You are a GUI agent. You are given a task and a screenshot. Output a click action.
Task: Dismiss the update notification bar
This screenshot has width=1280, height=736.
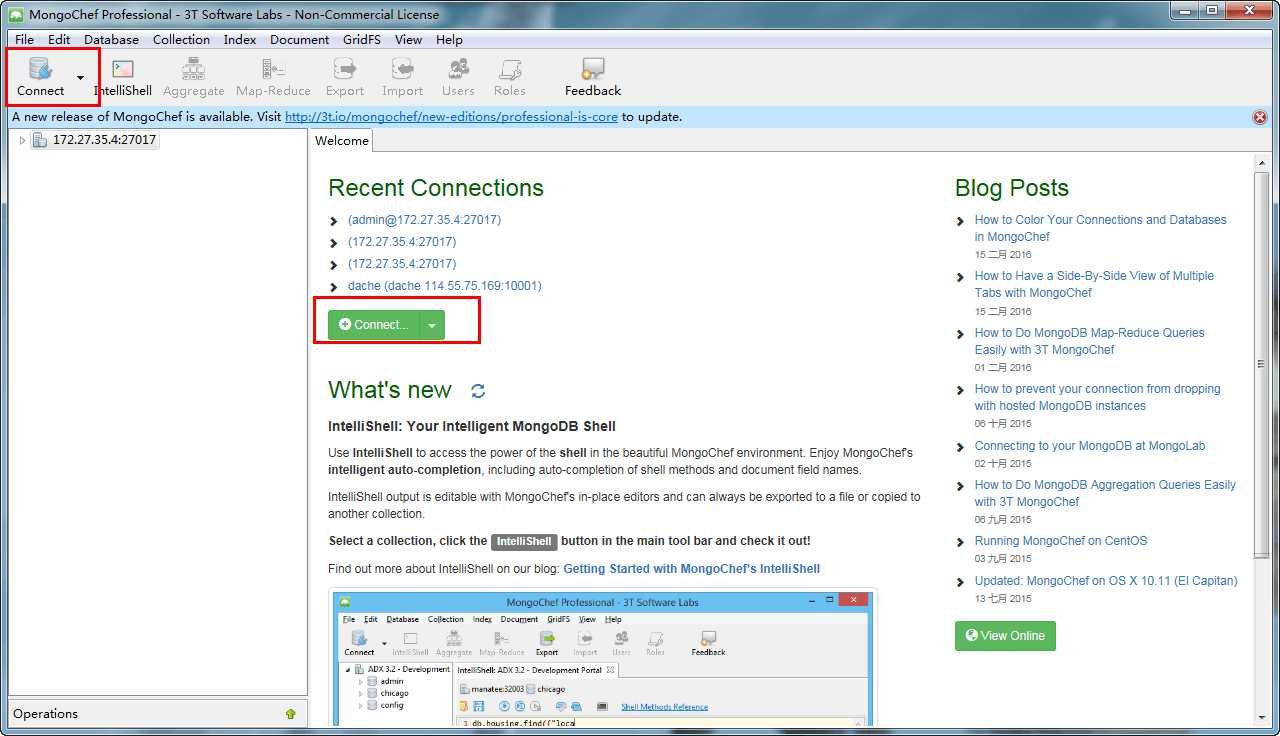pyautogui.click(x=1260, y=117)
